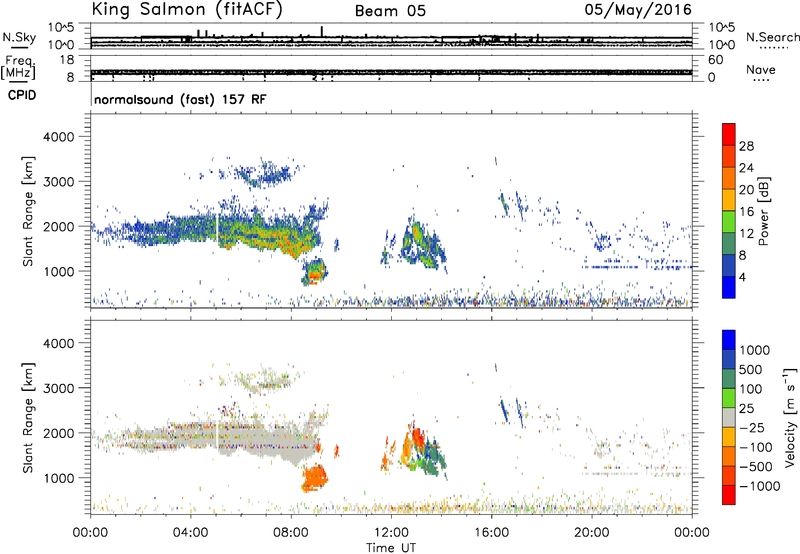Click the bottom red segment of the velocity colorbar
The image size is (800, 554).
[x=729, y=495]
